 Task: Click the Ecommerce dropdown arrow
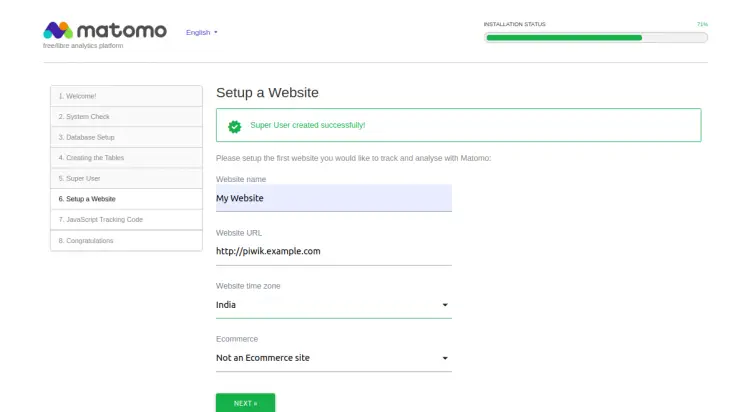[445, 357]
